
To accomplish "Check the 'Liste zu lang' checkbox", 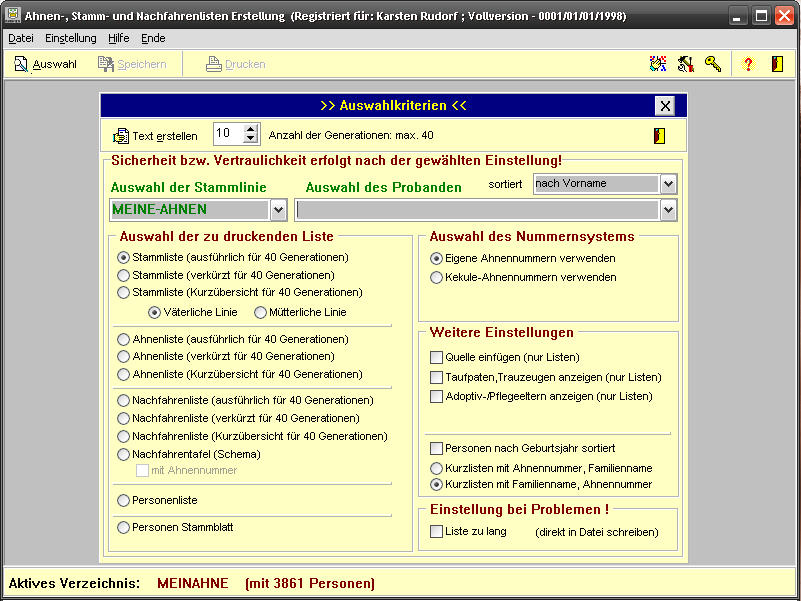I will coord(436,531).
